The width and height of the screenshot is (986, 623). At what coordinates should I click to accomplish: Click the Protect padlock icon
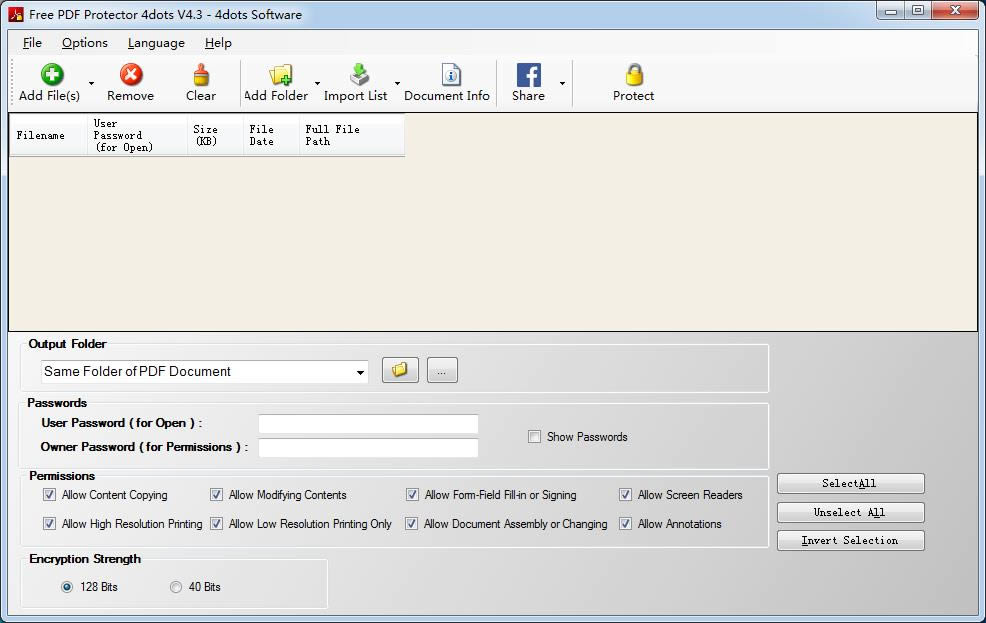(634, 75)
